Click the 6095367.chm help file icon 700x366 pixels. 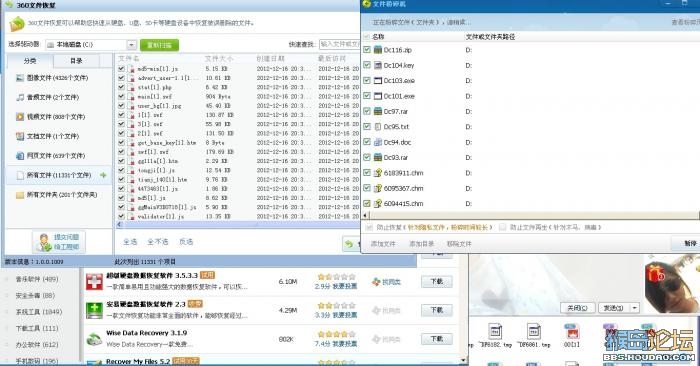(x=378, y=188)
